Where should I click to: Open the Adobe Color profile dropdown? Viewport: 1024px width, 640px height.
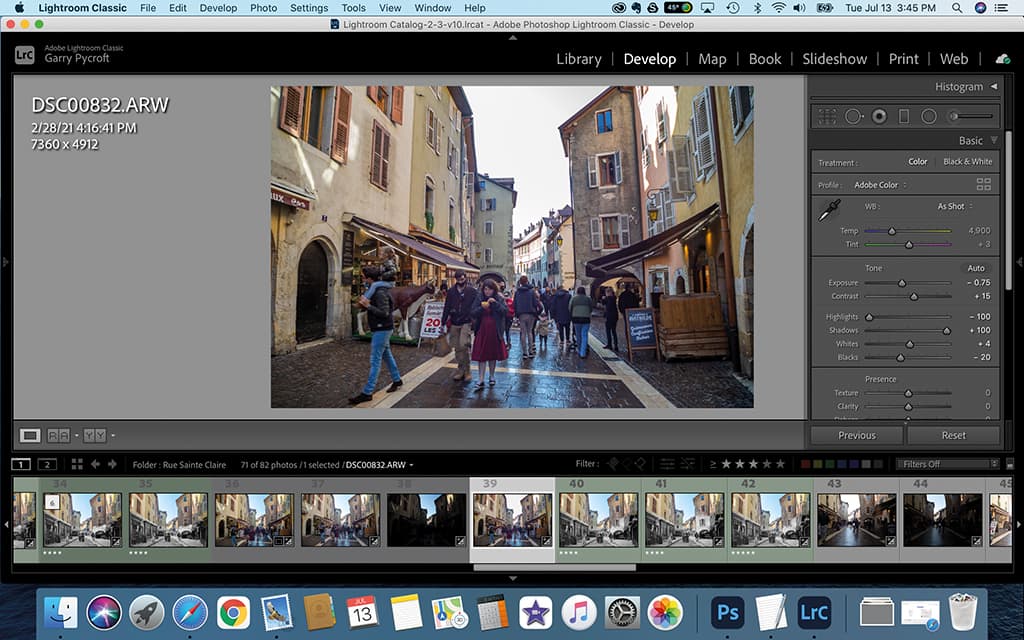point(880,185)
